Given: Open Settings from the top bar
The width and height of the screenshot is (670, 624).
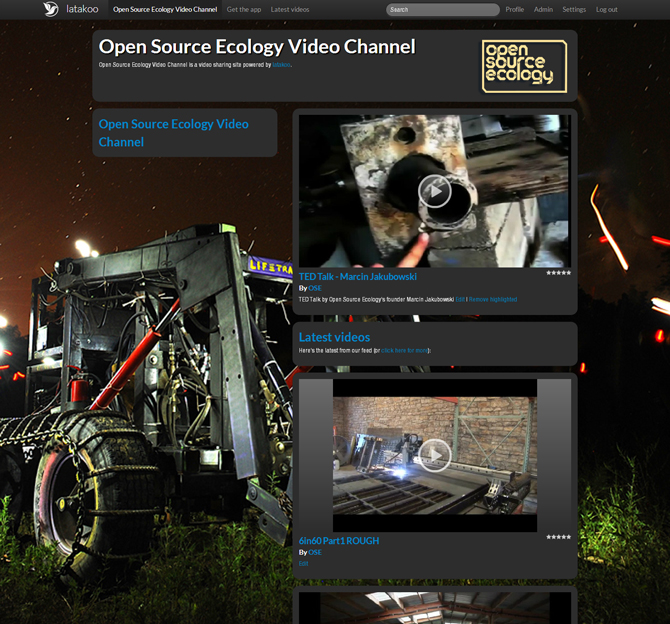Looking at the screenshot, I should tap(574, 9).
